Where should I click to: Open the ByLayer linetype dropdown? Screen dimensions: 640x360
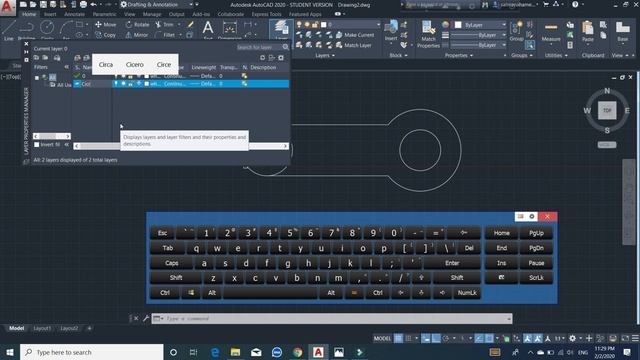478,45
